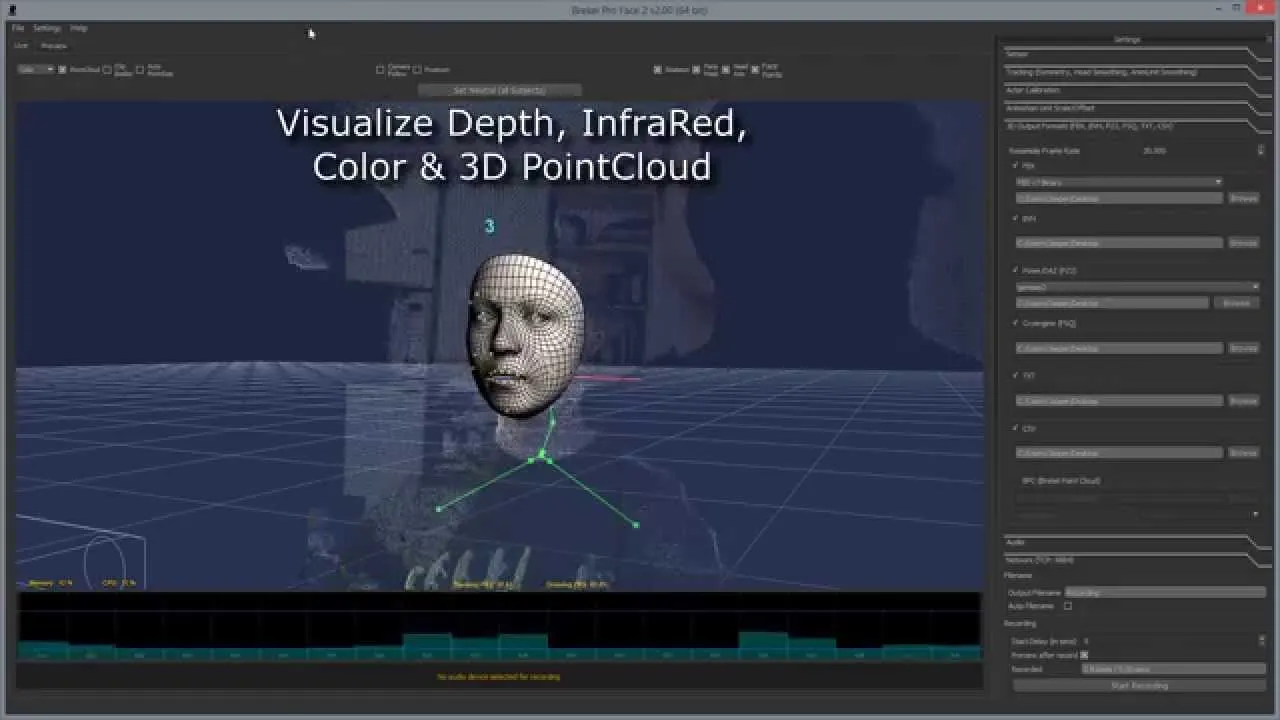Open the Poser/DAZ figure dropdown
The height and width of the screenshot is (720, 1280).
point(1137,287)
